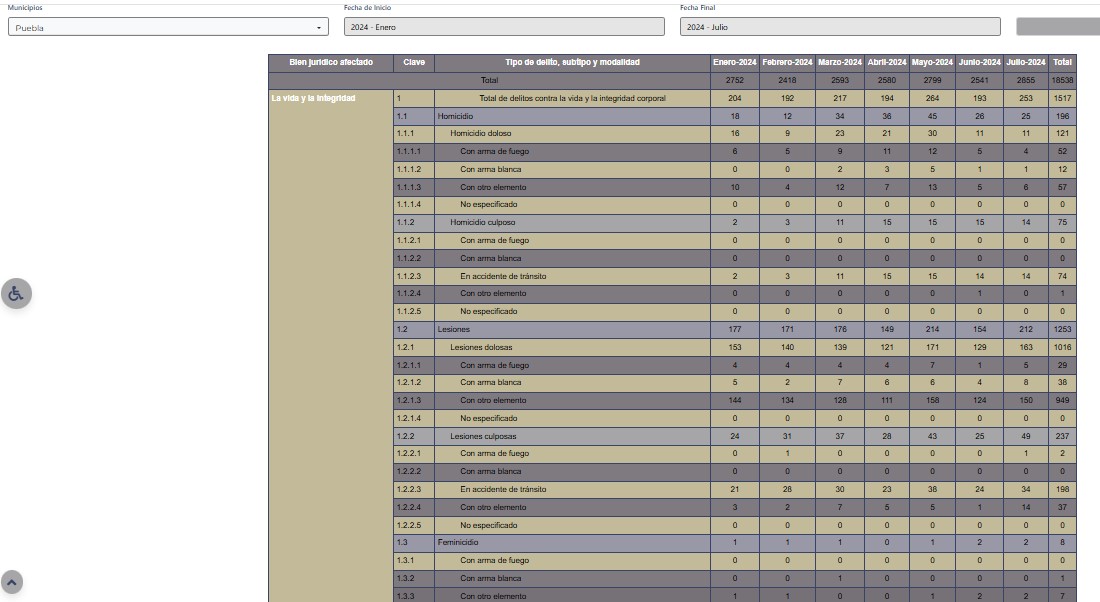Click the Tipo de delito column header

(572, 62)
